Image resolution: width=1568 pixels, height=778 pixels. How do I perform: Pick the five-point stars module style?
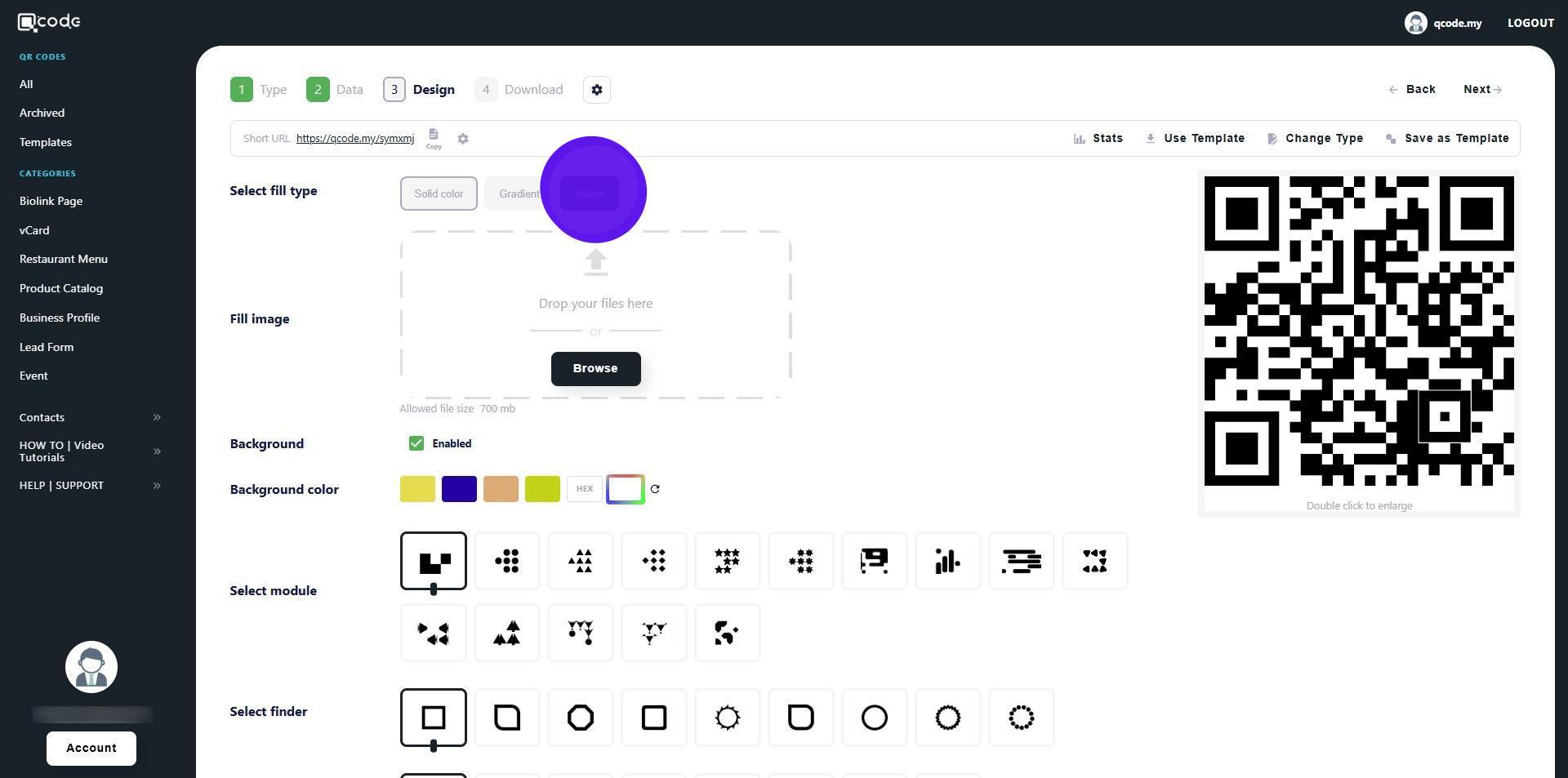(x=728, y=561)
